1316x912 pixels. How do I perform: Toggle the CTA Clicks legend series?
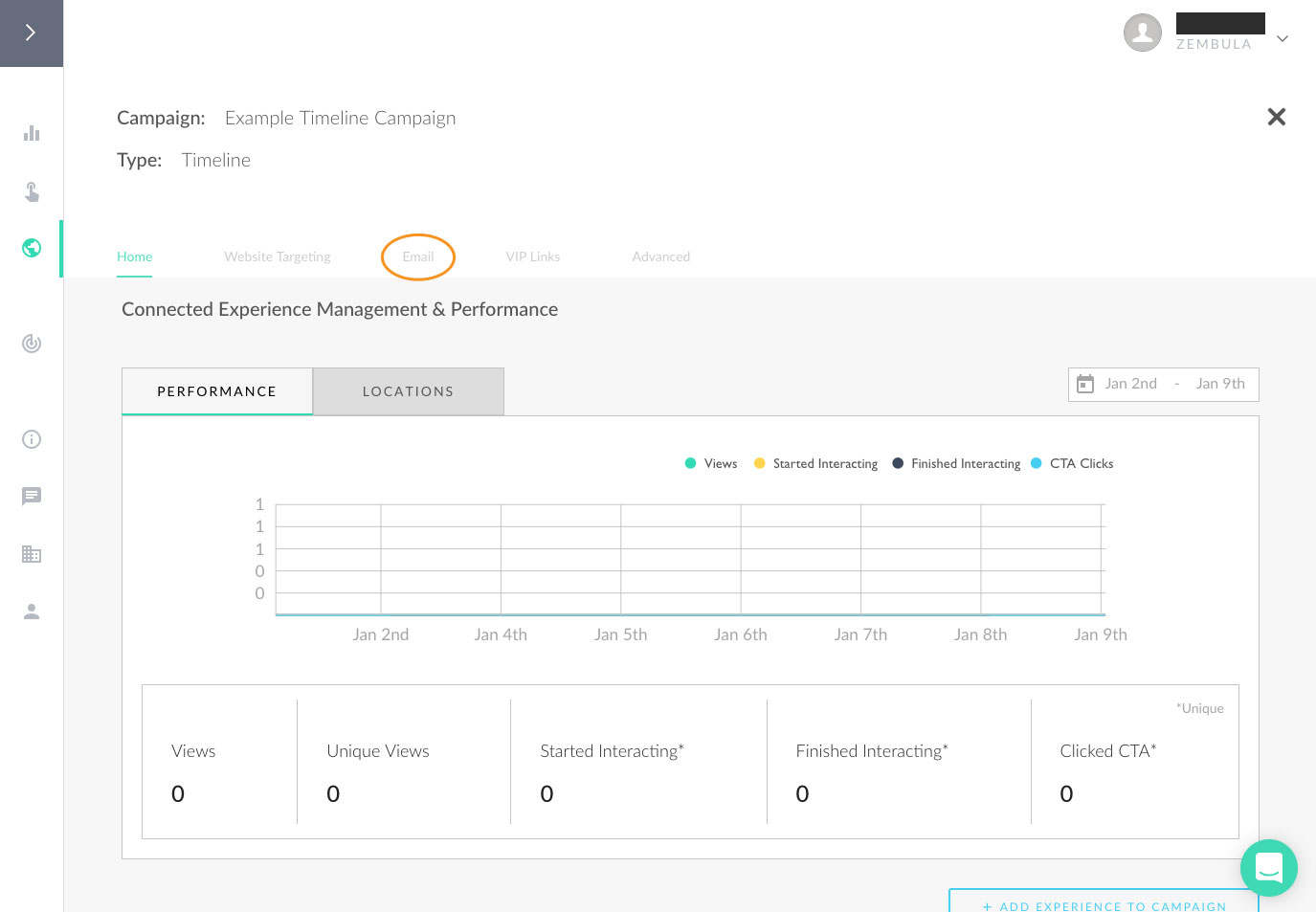(1072, 463)
